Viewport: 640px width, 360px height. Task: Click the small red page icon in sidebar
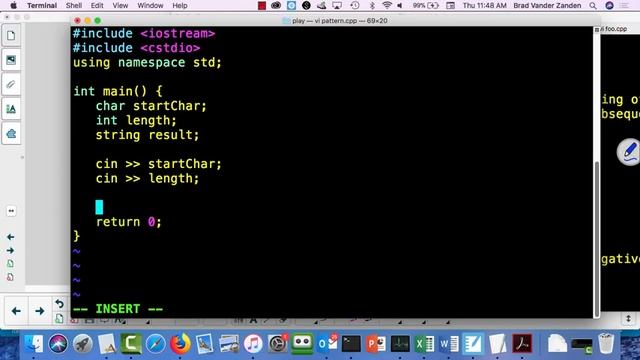10,277
